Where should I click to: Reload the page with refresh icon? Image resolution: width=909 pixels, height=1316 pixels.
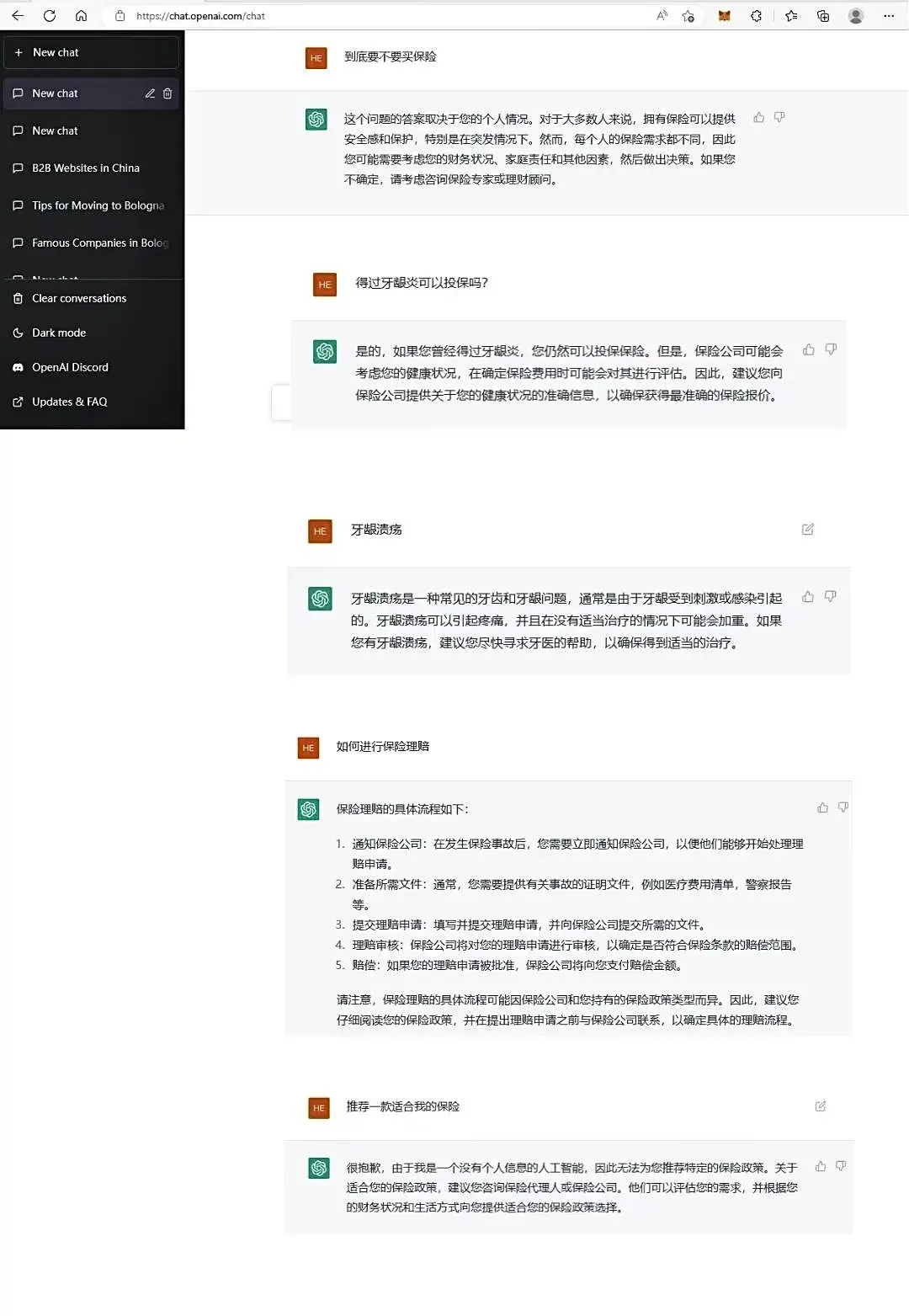tap(50, 15)
